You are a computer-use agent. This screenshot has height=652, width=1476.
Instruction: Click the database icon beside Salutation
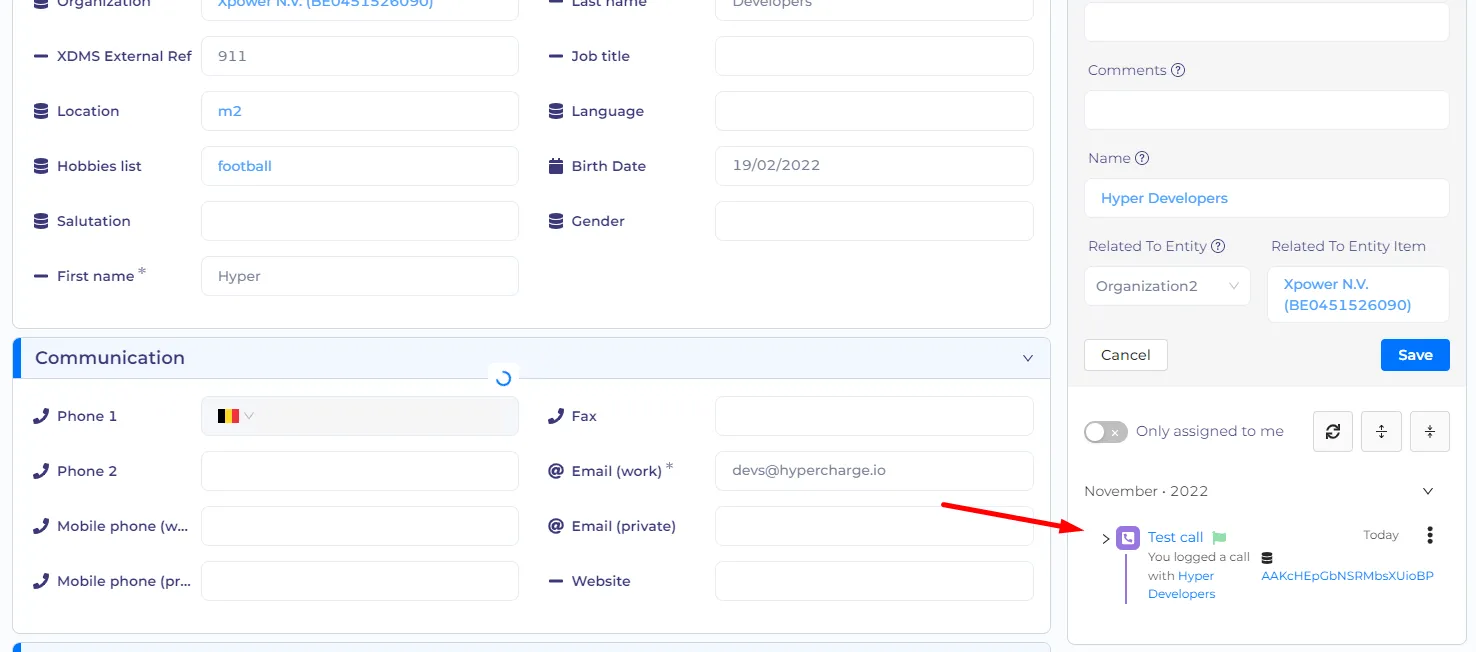pyautogui.click(x=41, y=221)
